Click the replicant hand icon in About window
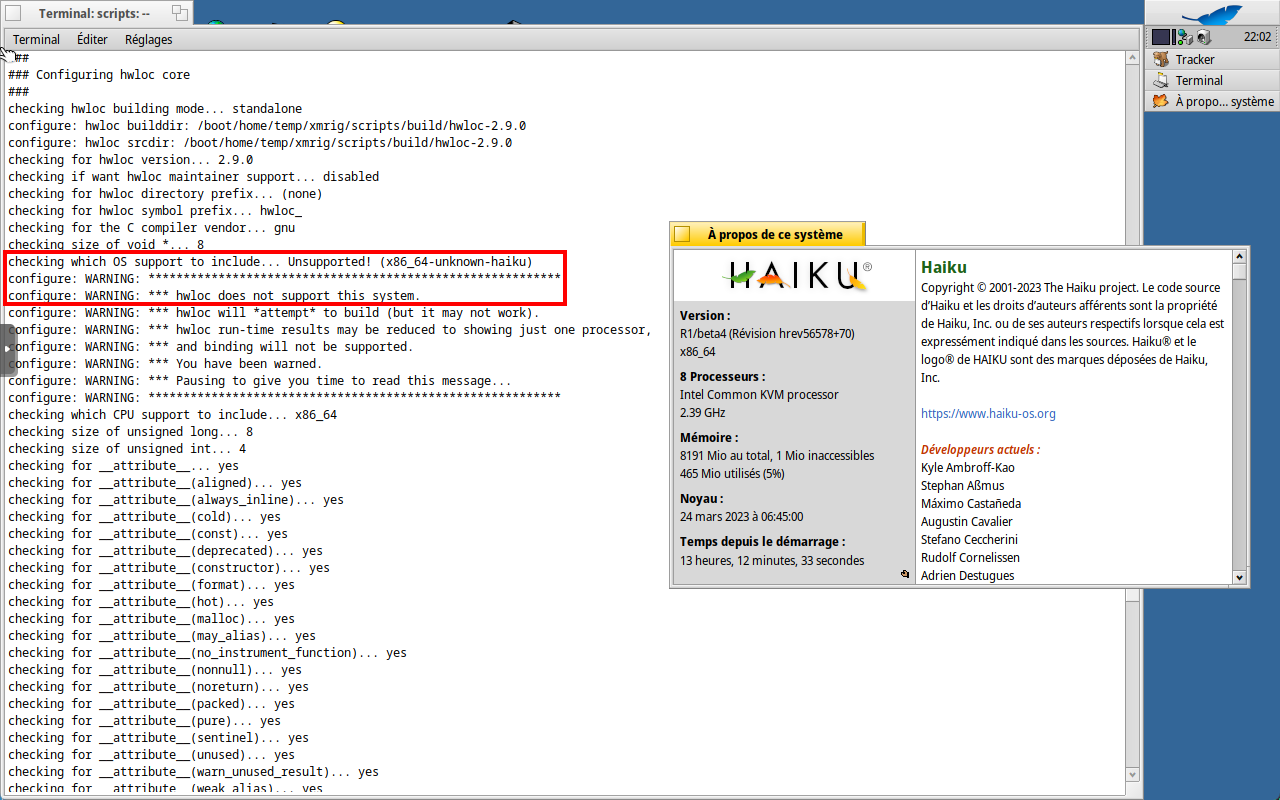The width and height of the screenshot is (1280, 800). pos(905,574)
